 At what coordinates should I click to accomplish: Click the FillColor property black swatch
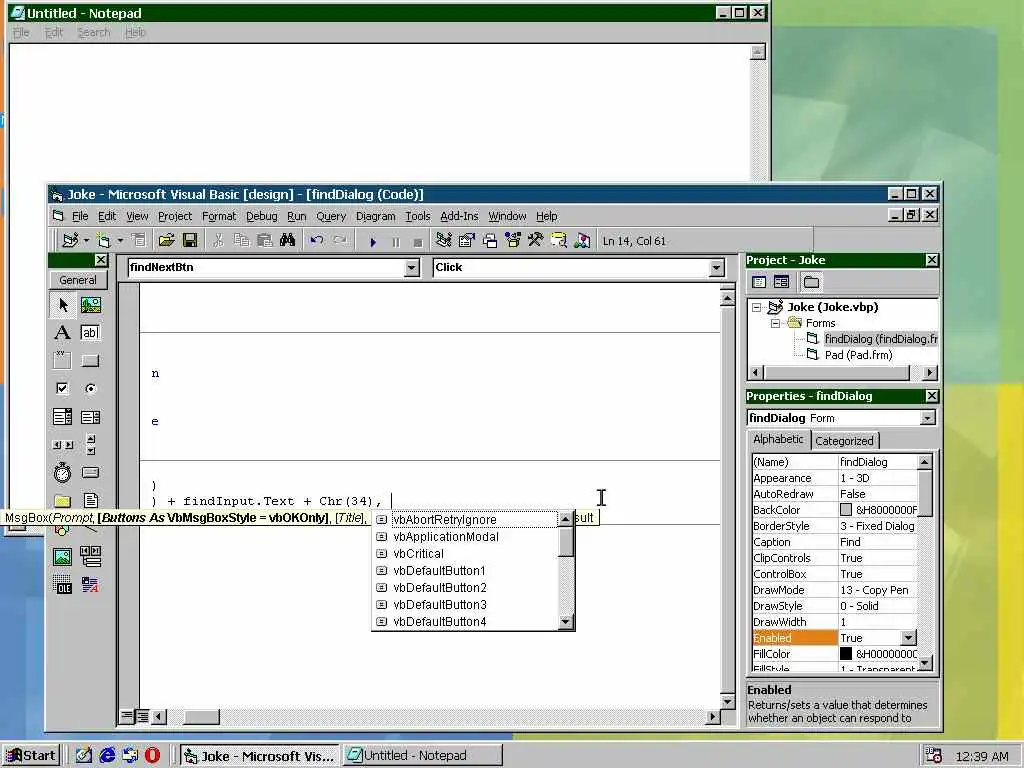pyautogui.click(x=846, y=654)
